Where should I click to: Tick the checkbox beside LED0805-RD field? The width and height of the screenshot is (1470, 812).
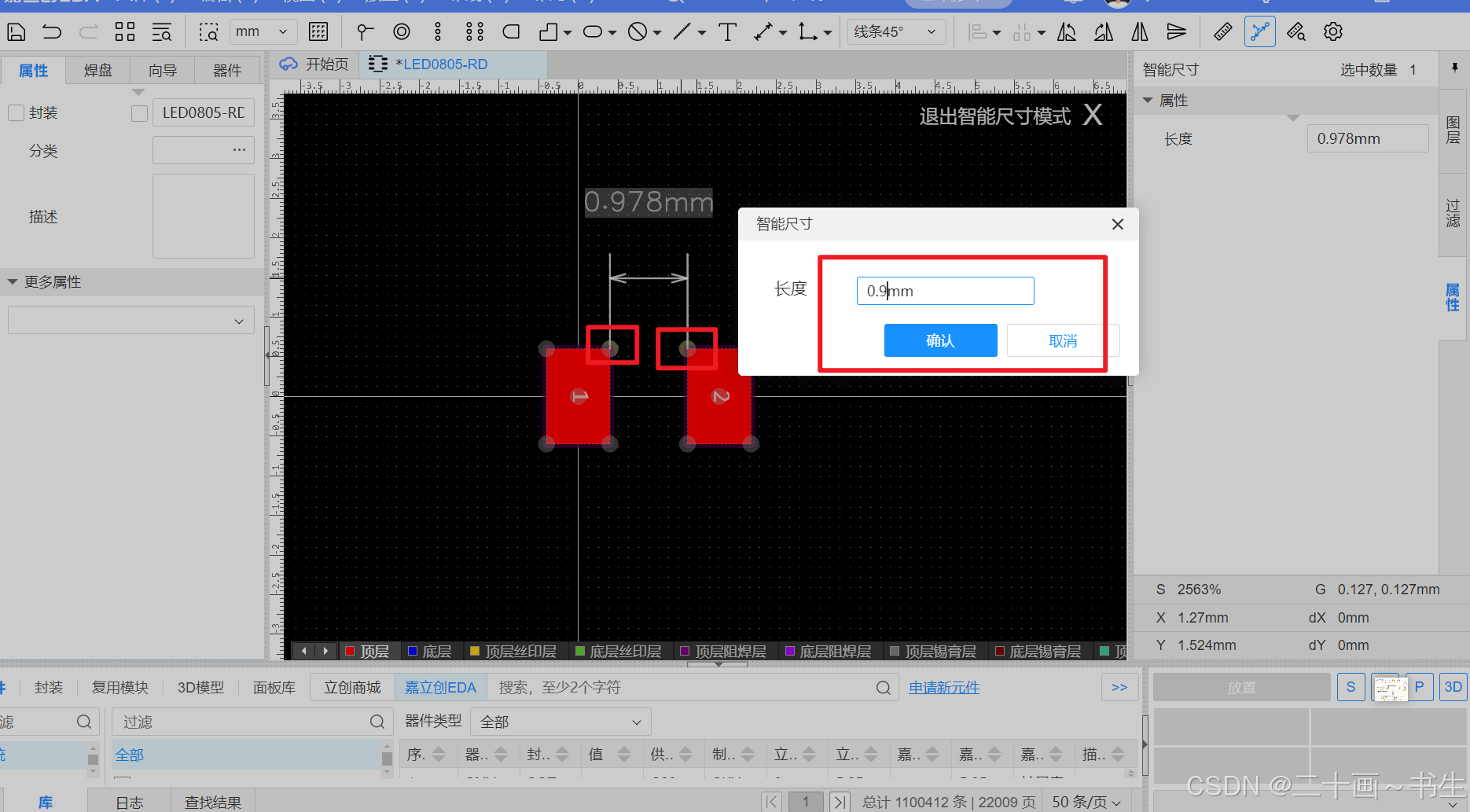pyautogui.click(x=139, y=113)
